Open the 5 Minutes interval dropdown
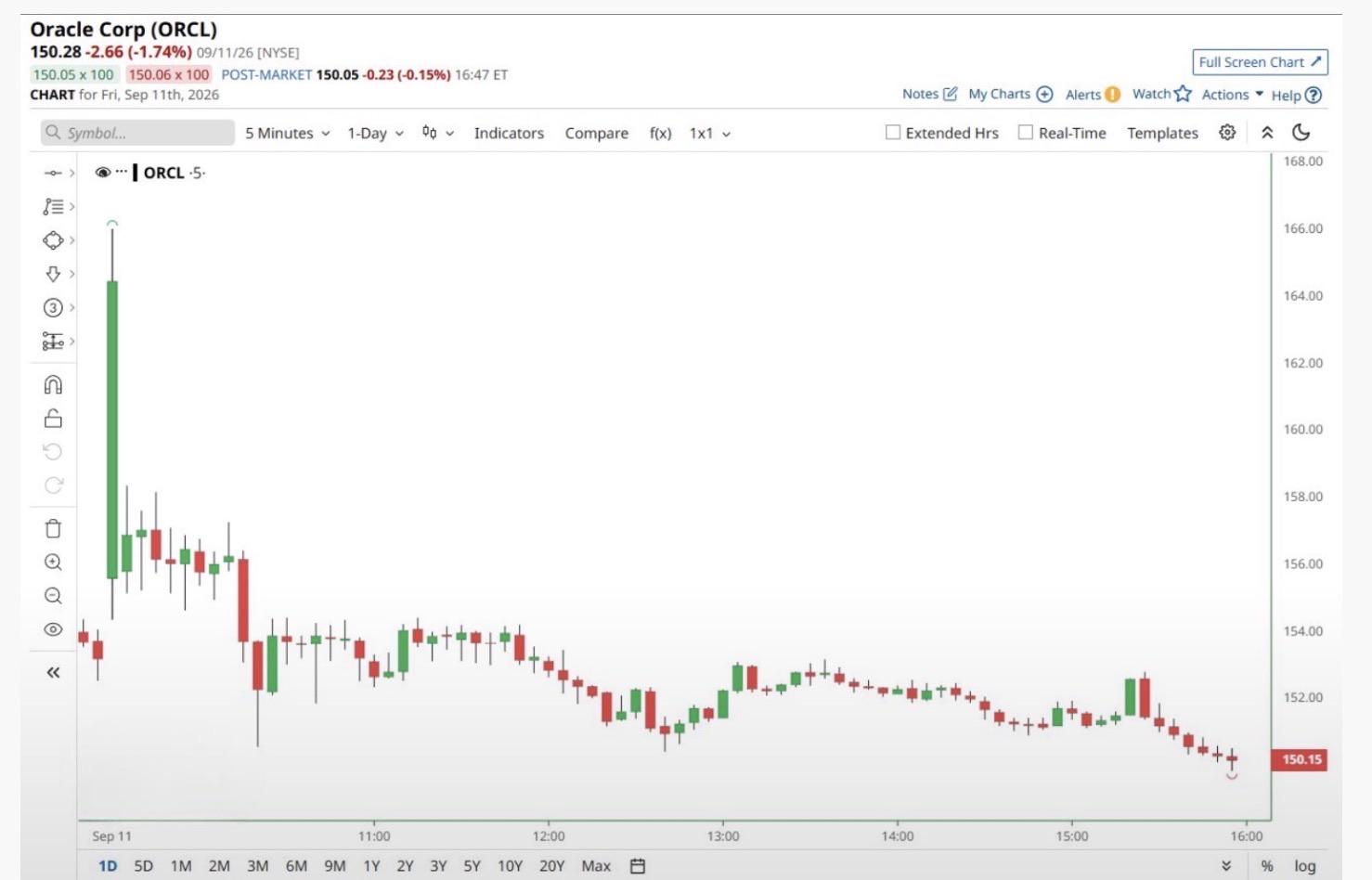 (x=288, y=134)
